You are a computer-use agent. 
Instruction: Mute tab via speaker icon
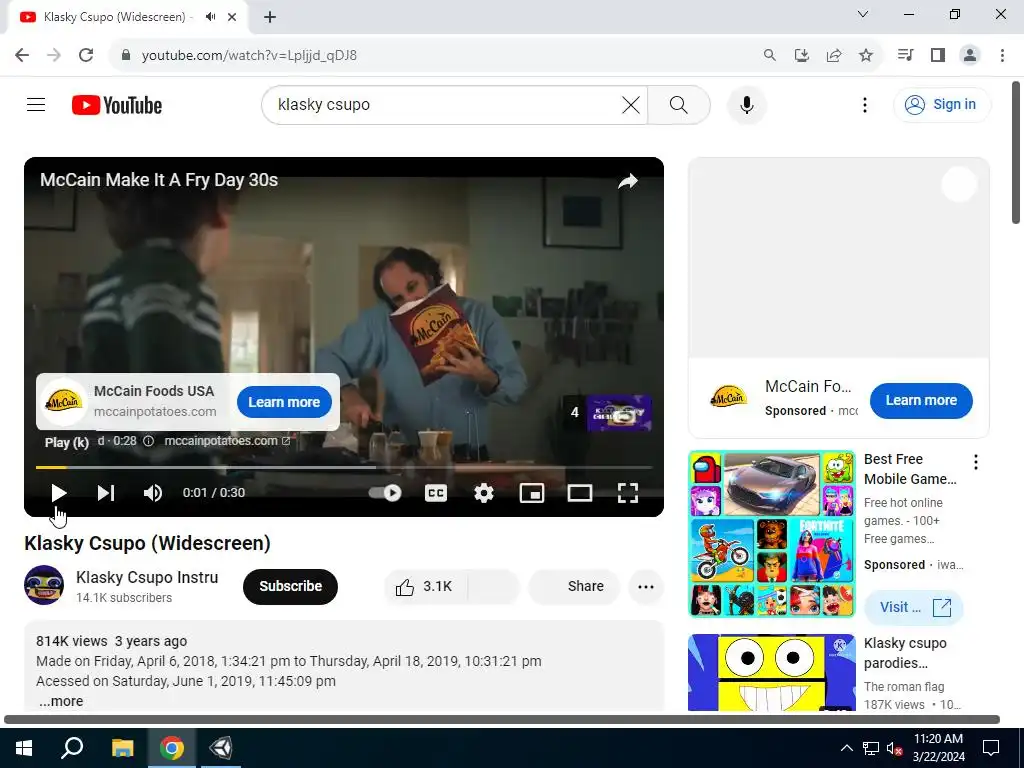(x=210, y=17)
